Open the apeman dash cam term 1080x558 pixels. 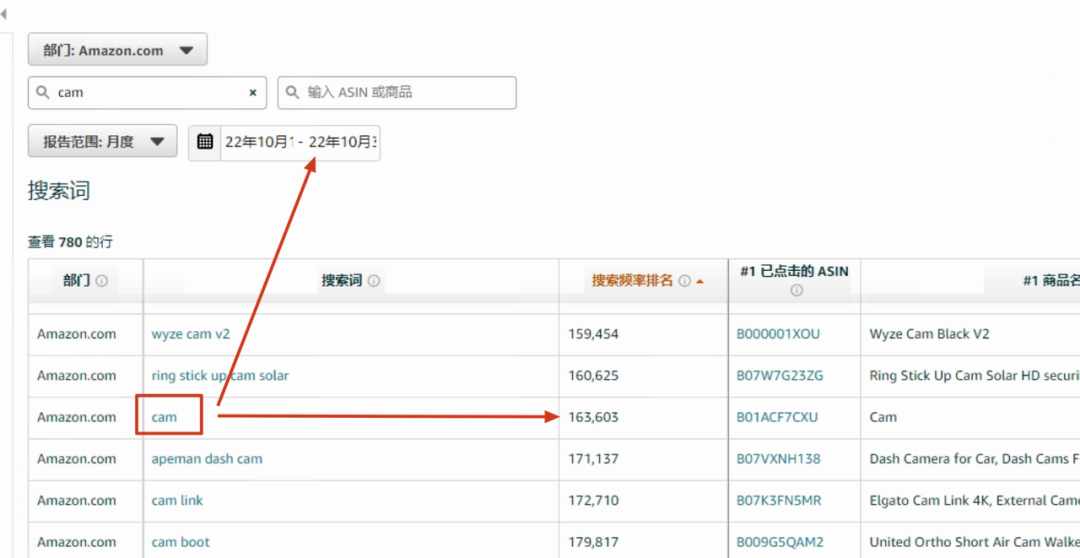click(207, 459)
